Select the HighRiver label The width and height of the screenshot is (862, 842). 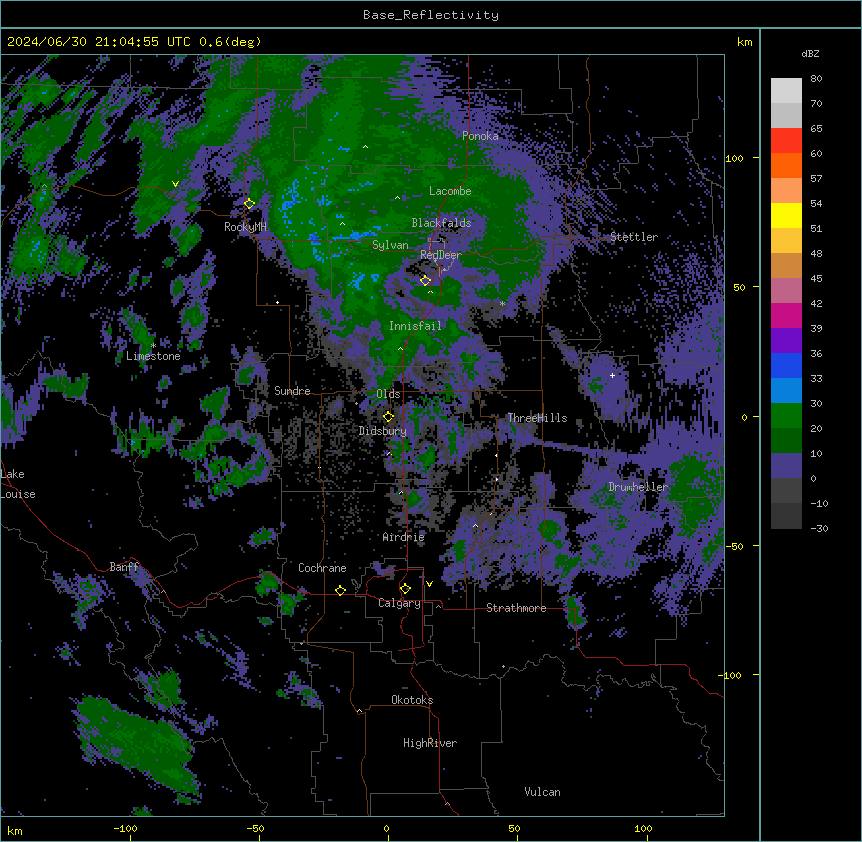[430, 743]
